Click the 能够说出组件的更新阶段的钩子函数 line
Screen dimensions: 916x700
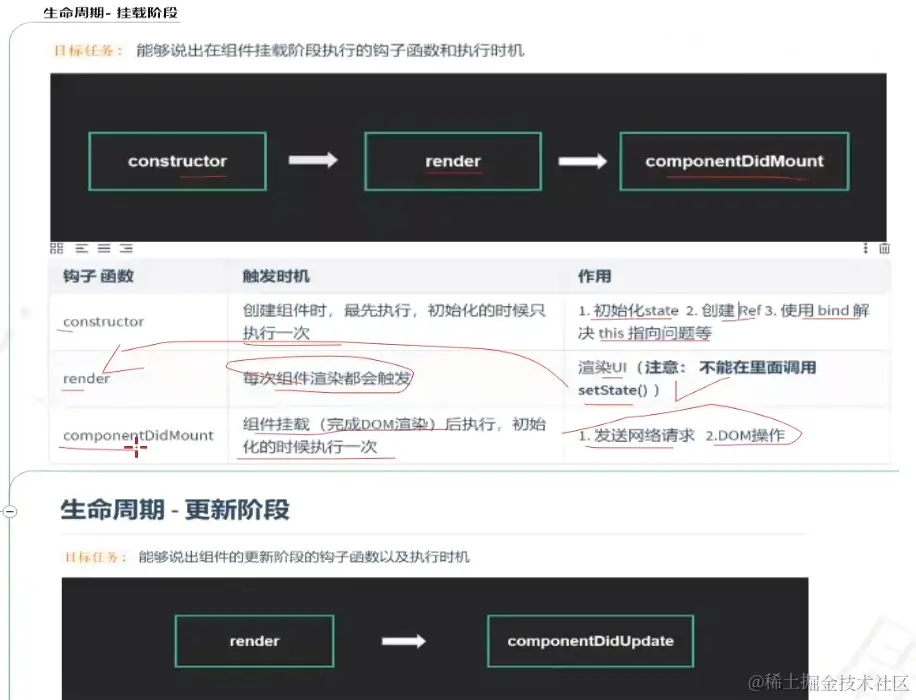304,557
